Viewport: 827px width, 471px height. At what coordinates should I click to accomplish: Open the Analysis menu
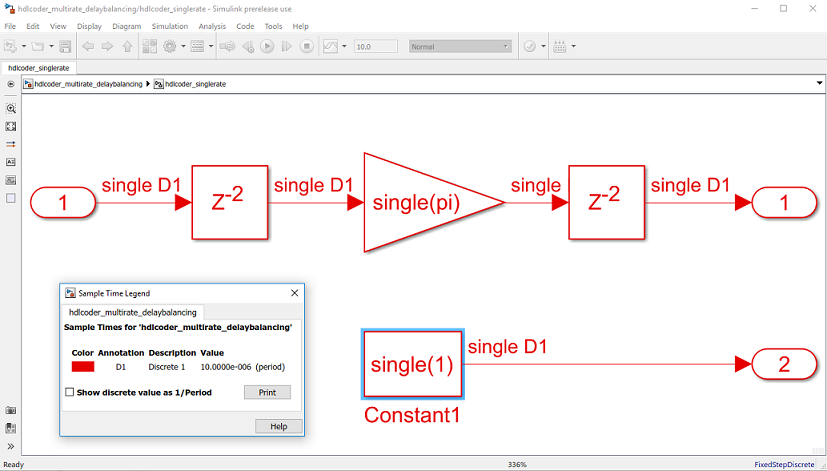pyautogui.click(x=212, y=26)
